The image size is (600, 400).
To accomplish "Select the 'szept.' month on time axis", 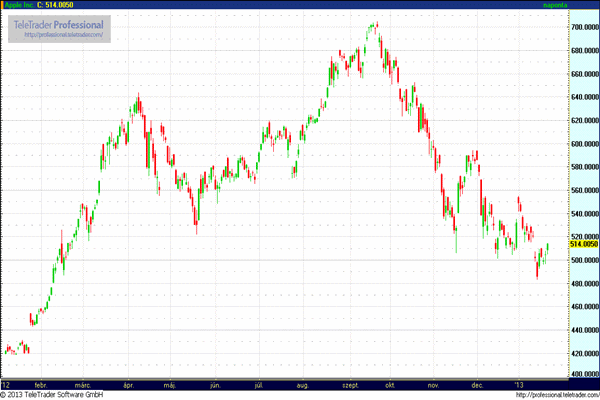I will click(350, 384).
